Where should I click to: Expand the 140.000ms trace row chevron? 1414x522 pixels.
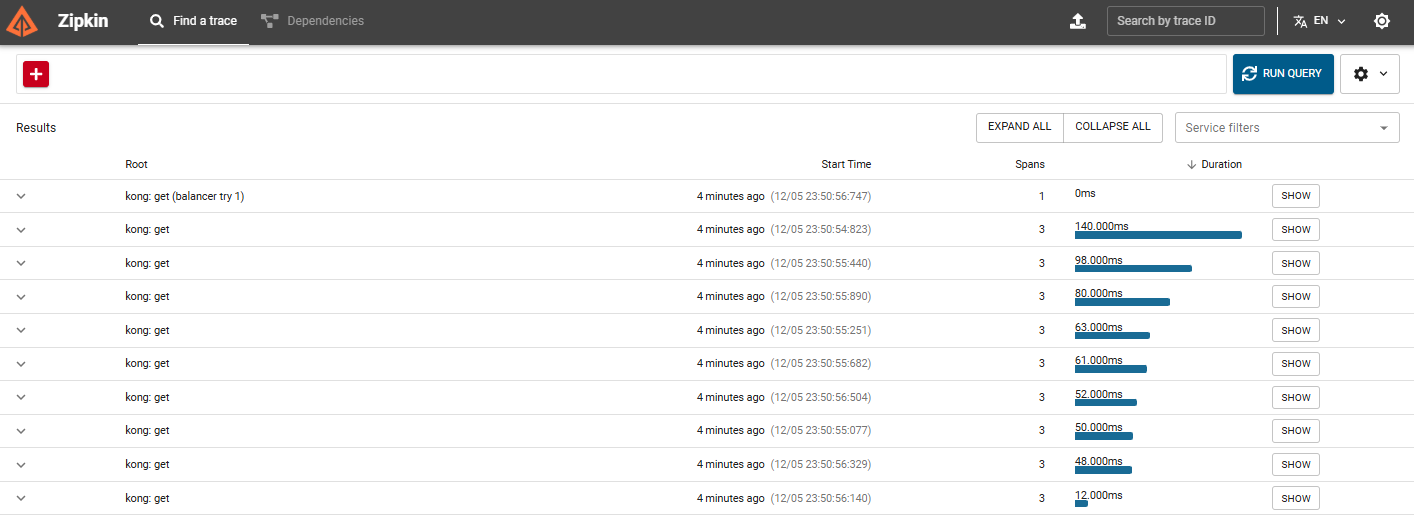21,230
